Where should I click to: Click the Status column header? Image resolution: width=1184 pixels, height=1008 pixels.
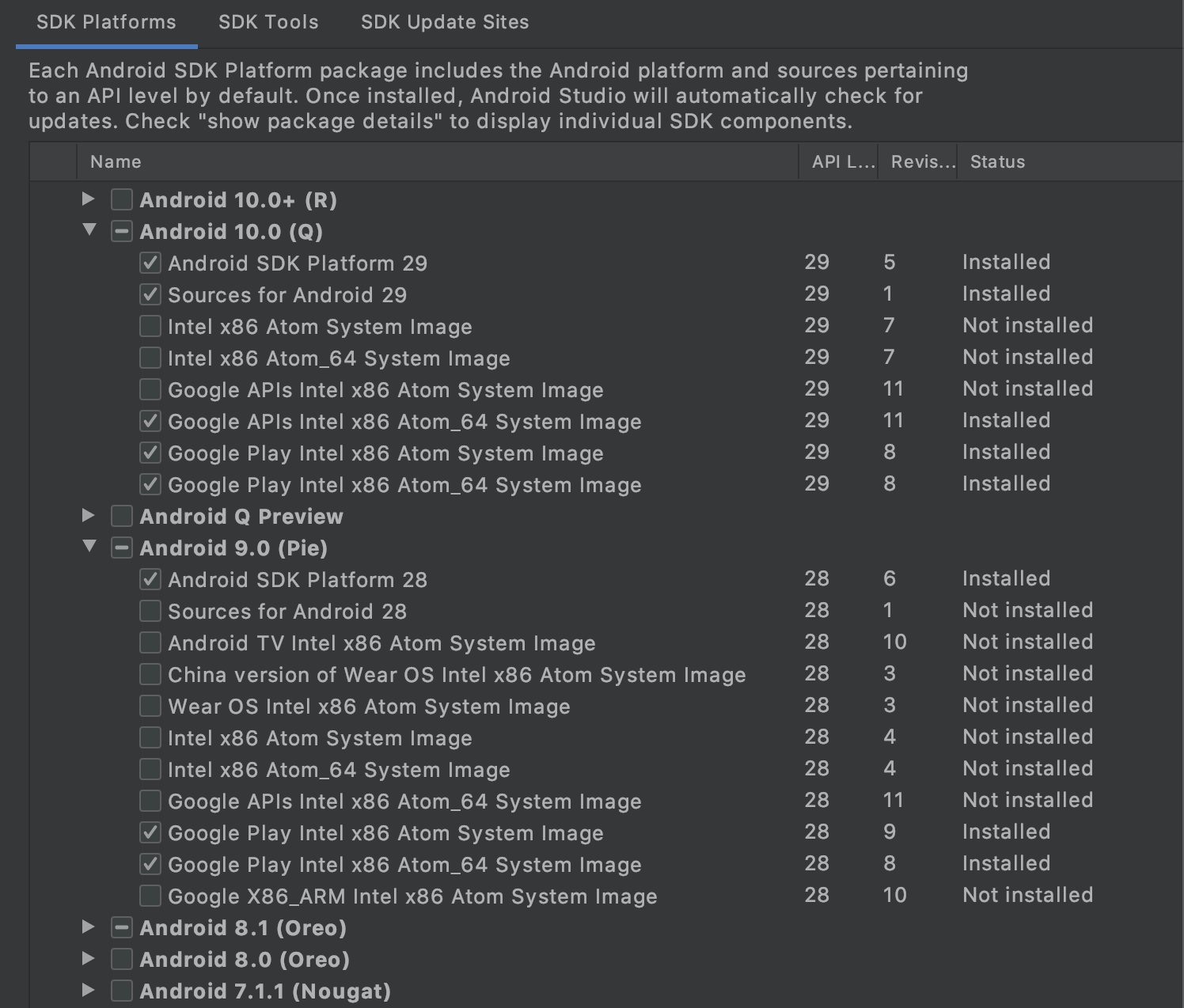coord(997,162)
